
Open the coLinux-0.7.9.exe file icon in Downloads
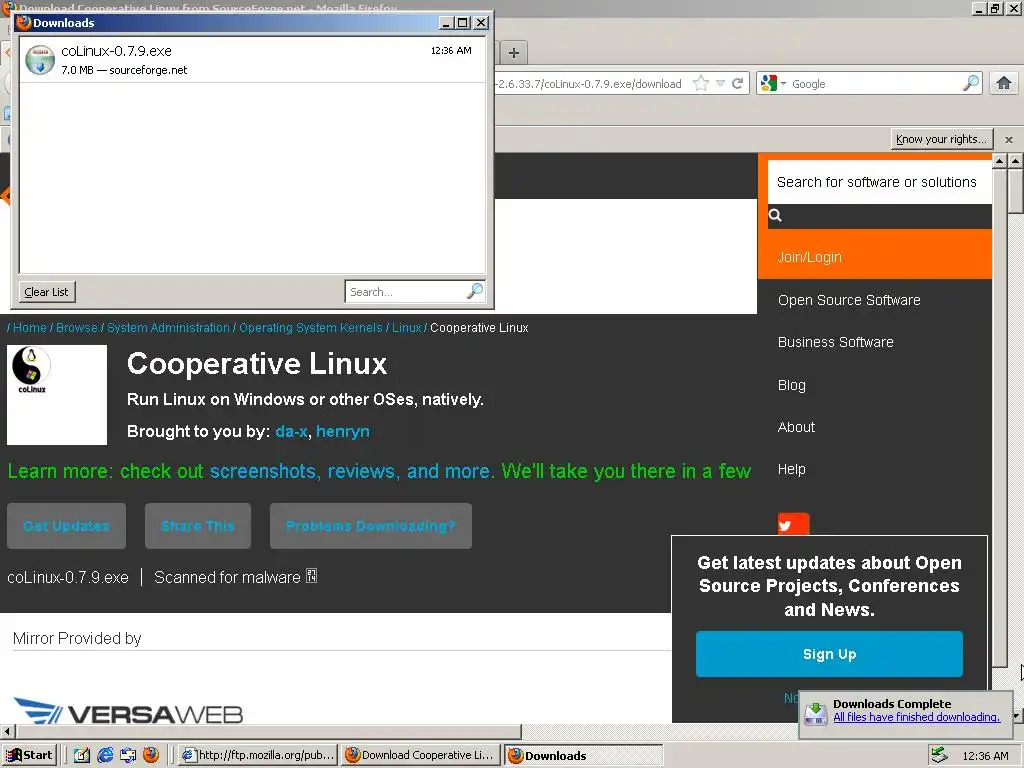(40, 60)
